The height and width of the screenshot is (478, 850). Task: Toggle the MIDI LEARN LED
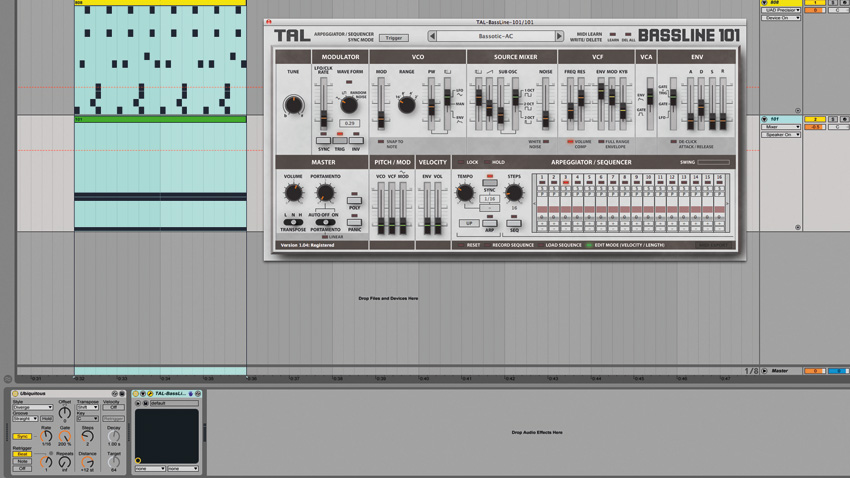click(x=613, y=34)
